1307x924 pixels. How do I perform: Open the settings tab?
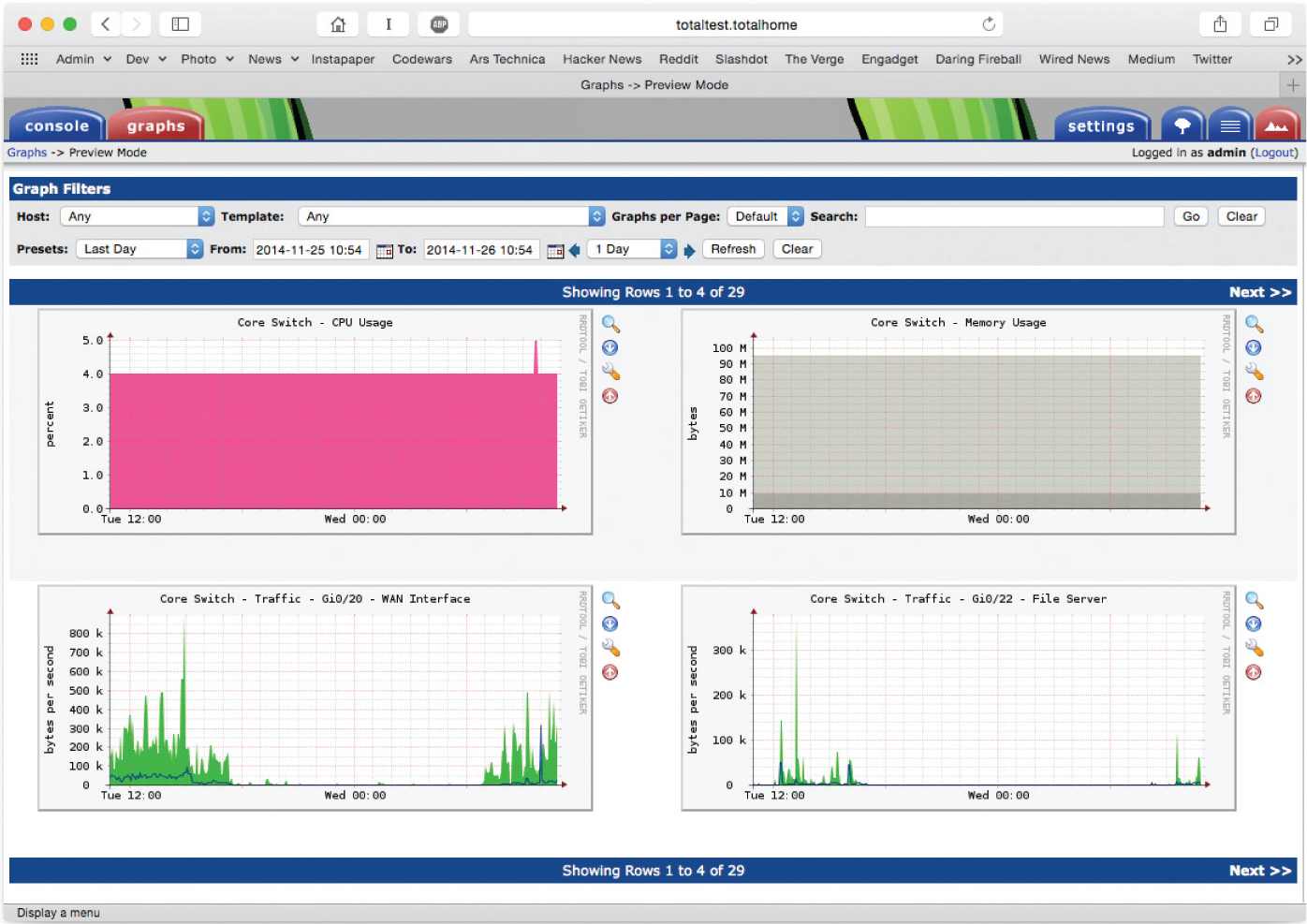pyautogui.click(x=1101, y=125)
